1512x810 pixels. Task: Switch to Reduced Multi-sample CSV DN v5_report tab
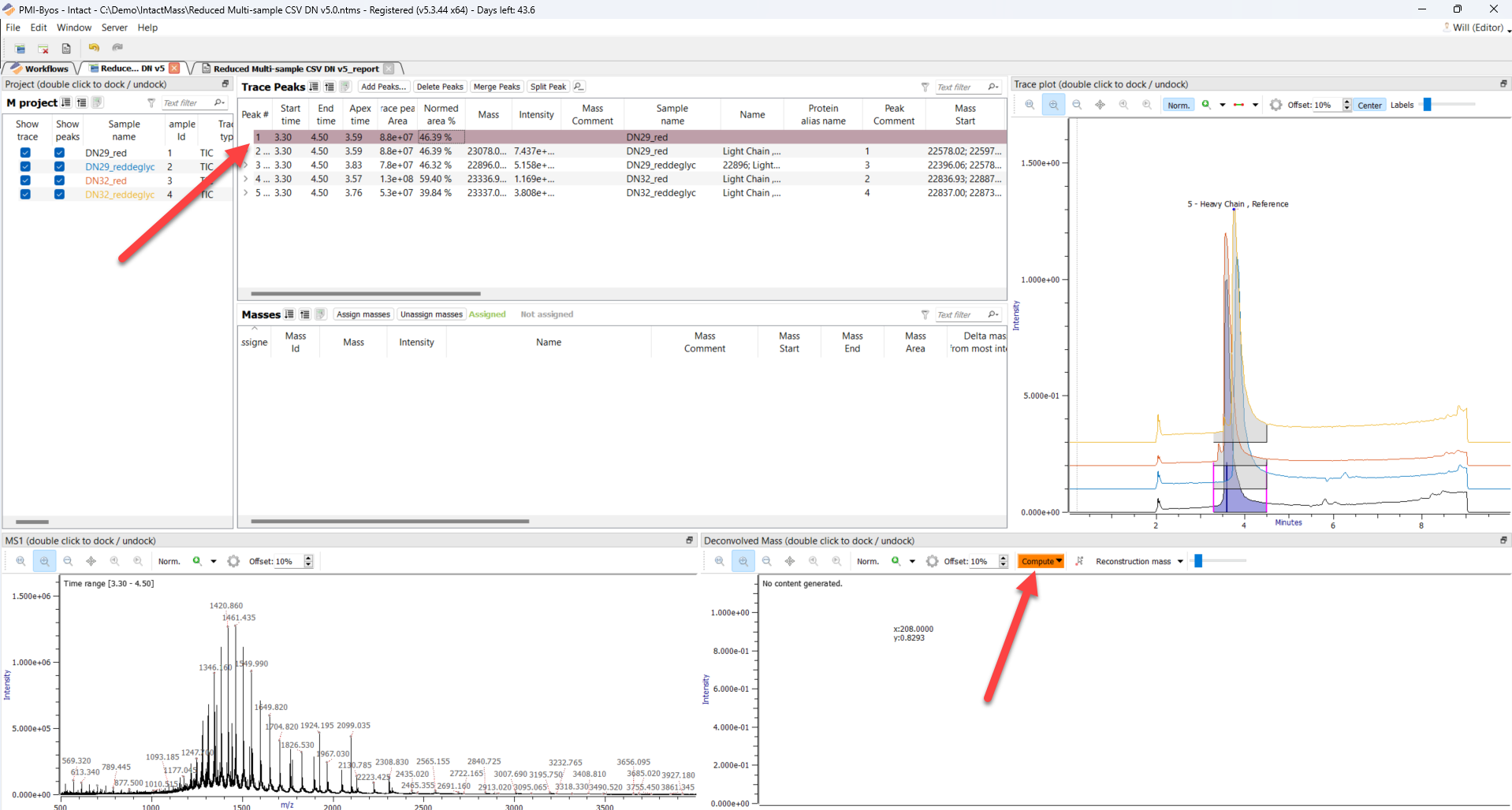(296, 69)
